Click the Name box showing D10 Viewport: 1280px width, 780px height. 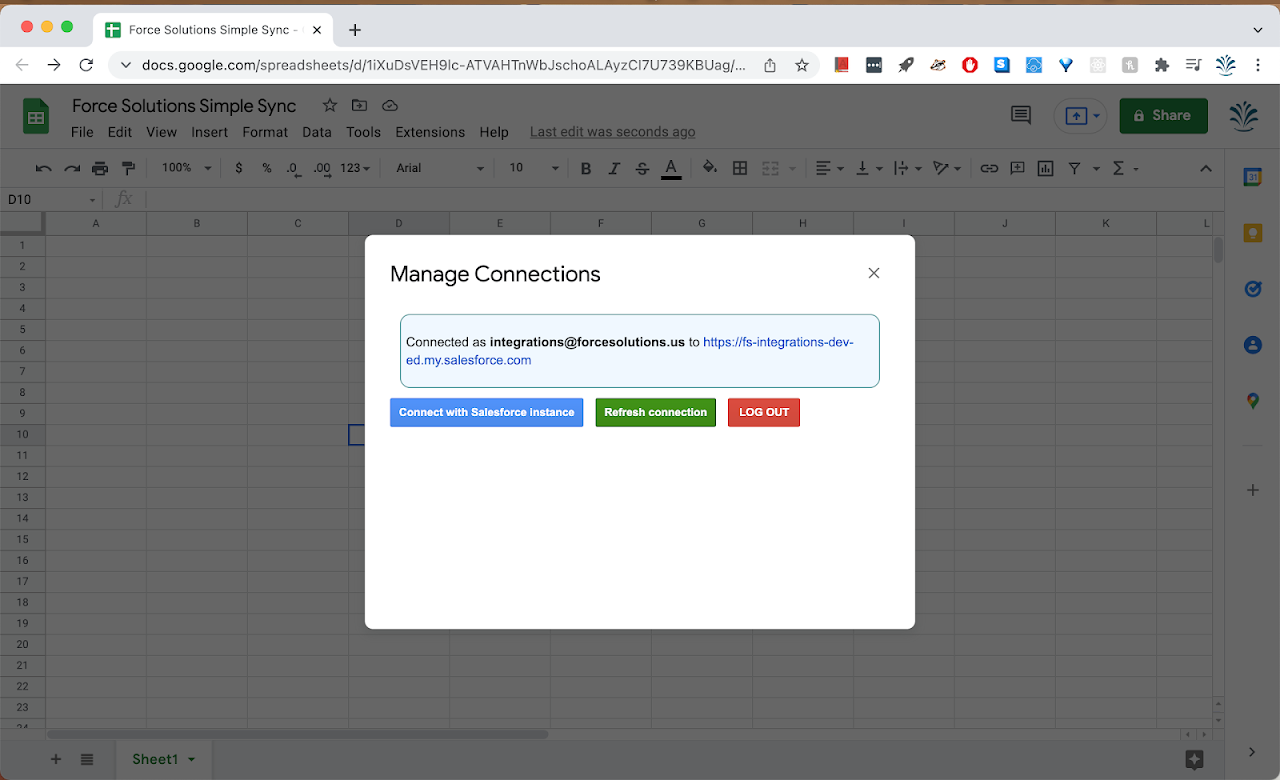point(52,199)
